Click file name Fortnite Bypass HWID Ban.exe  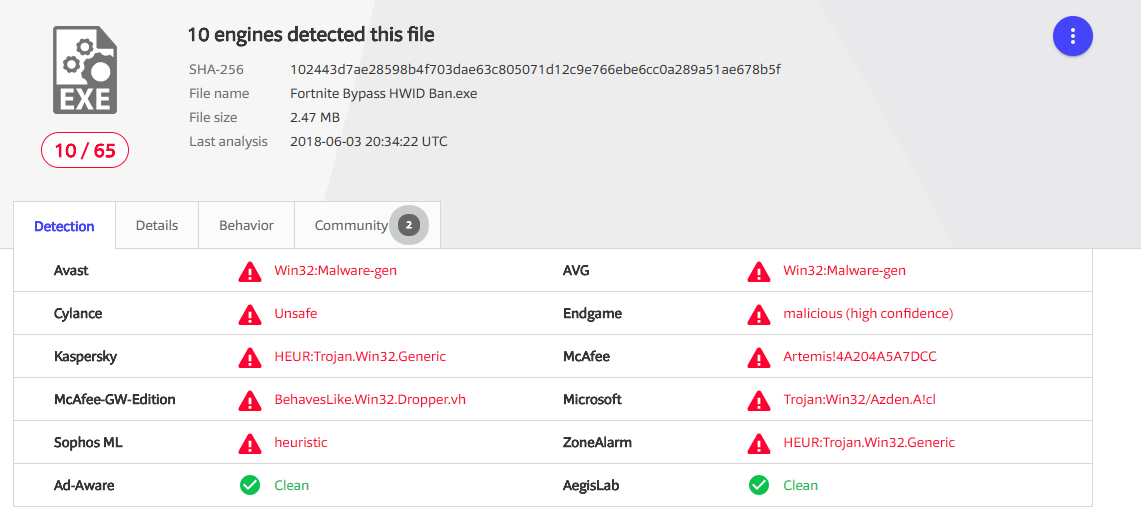coord(383,94)
